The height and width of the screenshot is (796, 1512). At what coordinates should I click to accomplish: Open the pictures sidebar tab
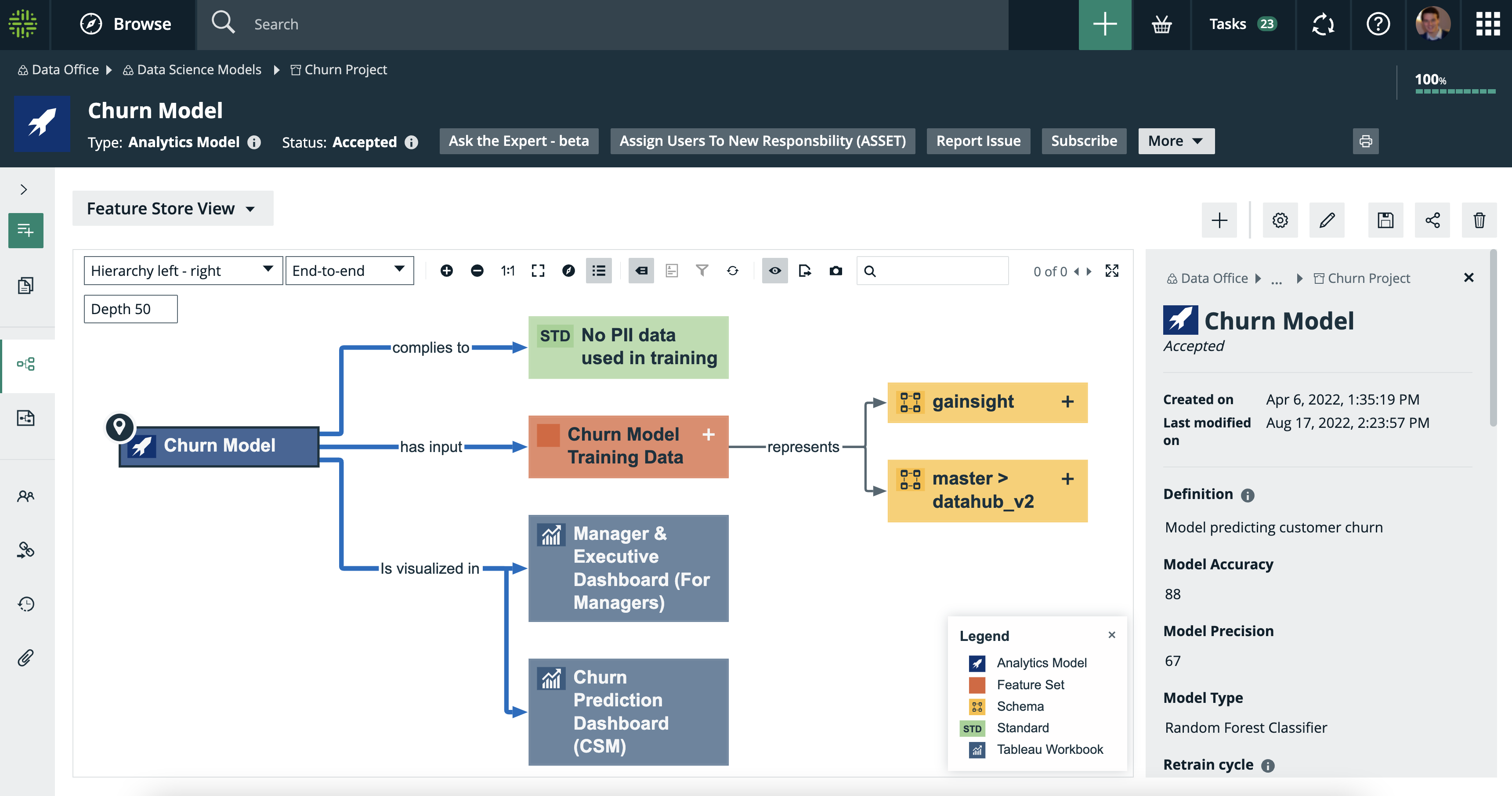(26, 418)
